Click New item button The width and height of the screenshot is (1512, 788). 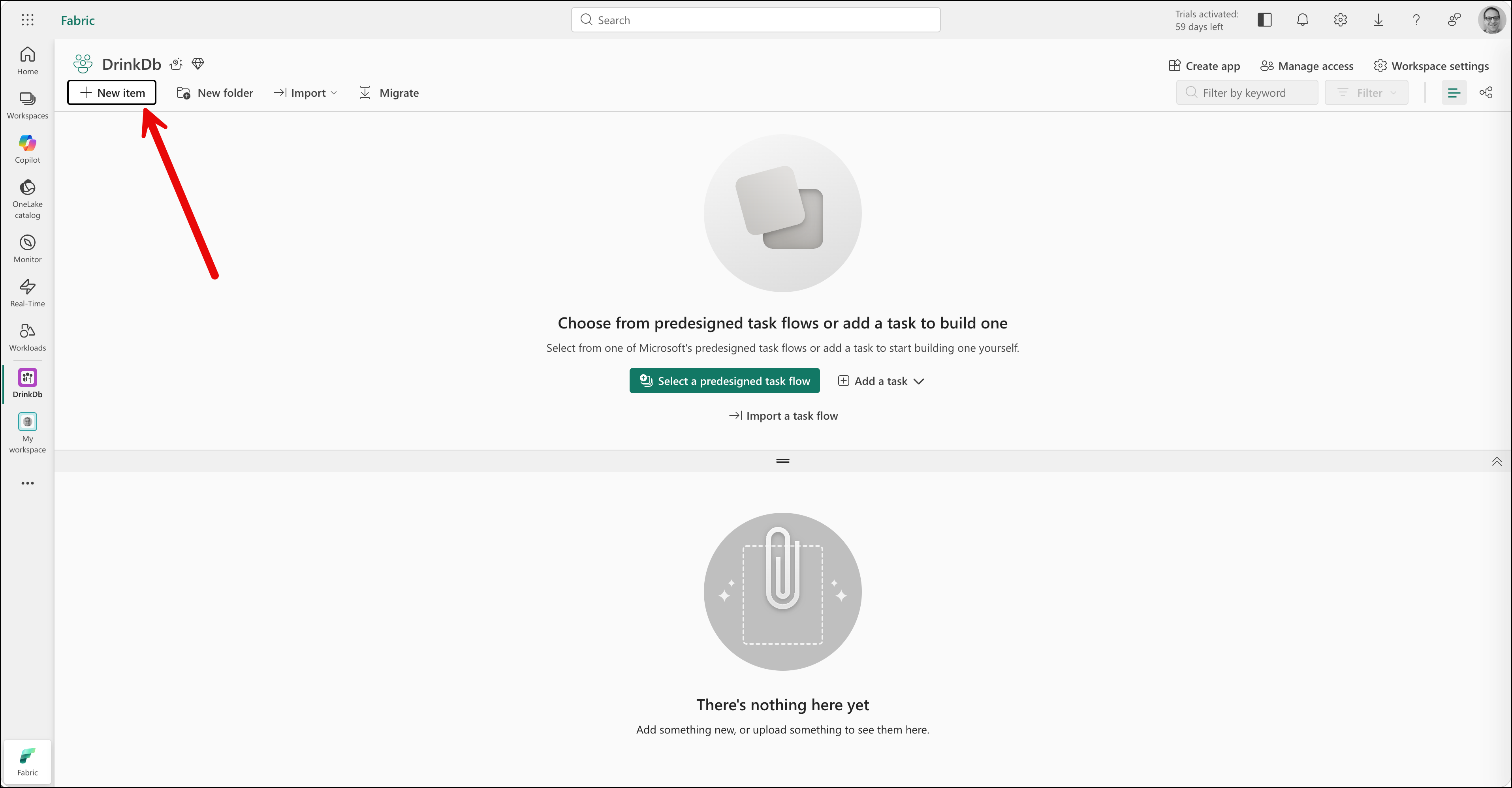(111, 93)
